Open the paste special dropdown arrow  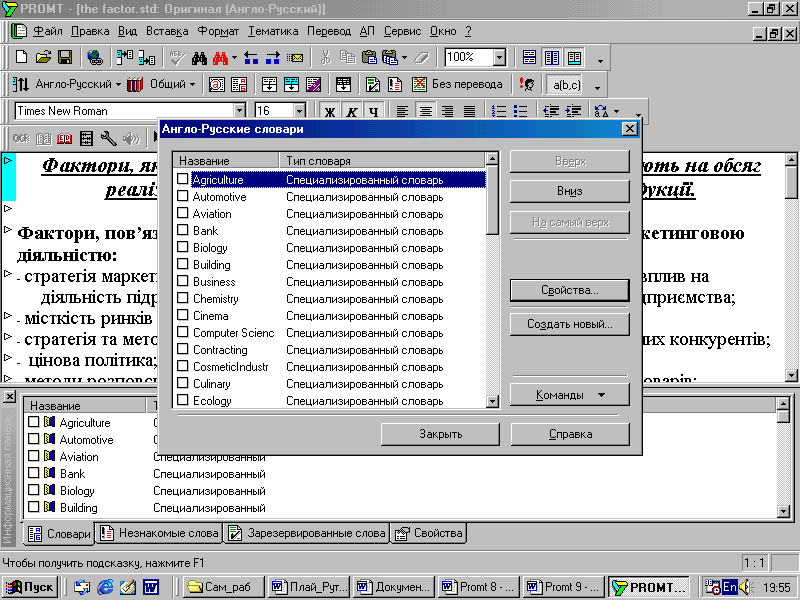pos(404,58)
